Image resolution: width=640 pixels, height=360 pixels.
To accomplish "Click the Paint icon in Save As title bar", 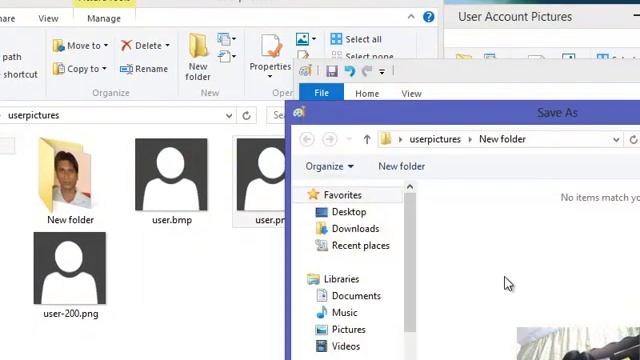I will pos(299,112).
